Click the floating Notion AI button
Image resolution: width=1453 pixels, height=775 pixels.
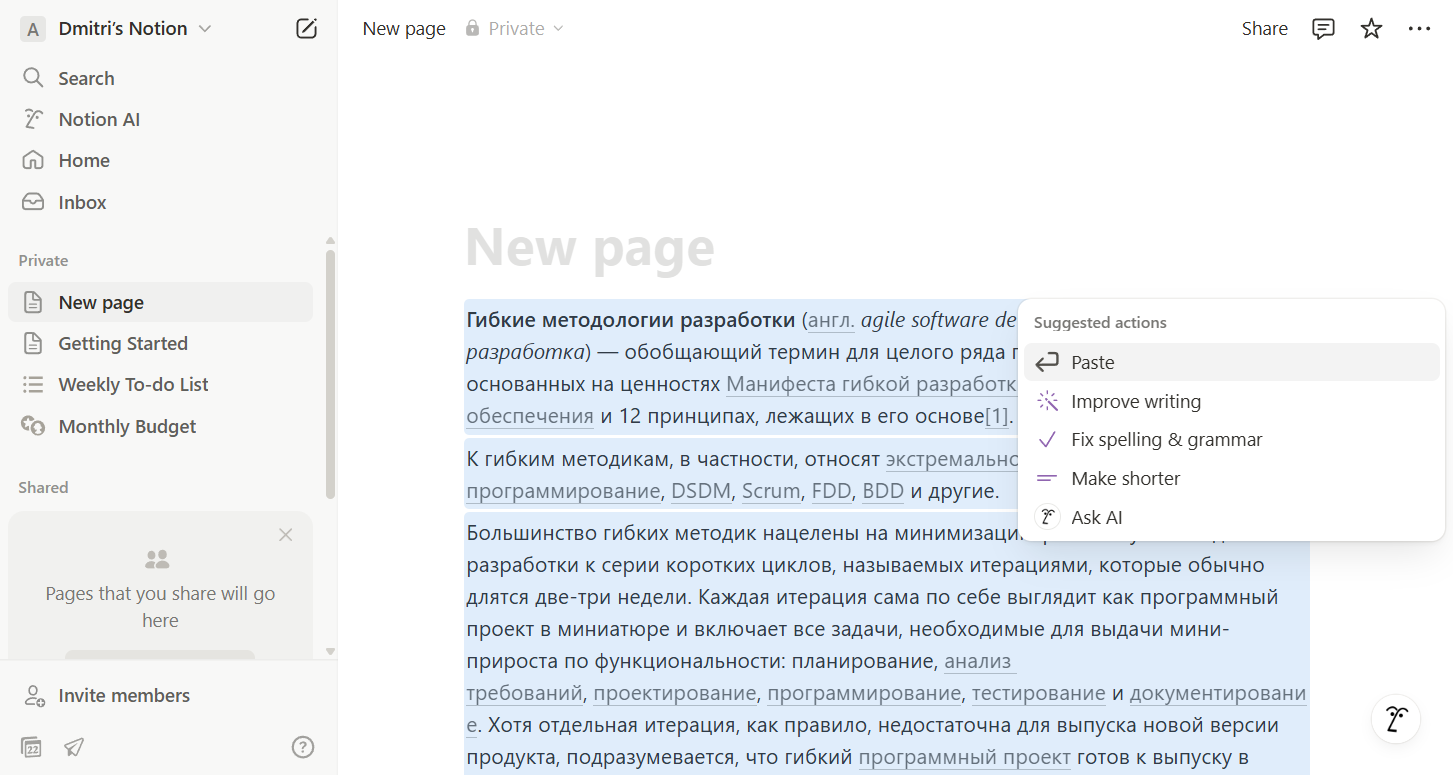coord(1396,718)
